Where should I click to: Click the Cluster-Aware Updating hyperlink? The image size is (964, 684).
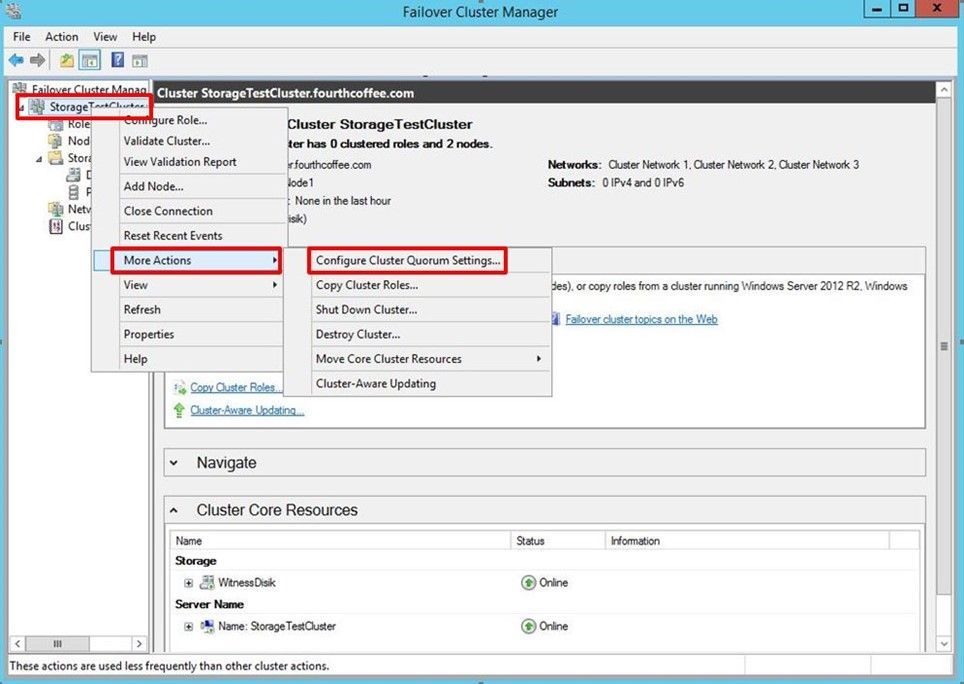click(247, 410)
